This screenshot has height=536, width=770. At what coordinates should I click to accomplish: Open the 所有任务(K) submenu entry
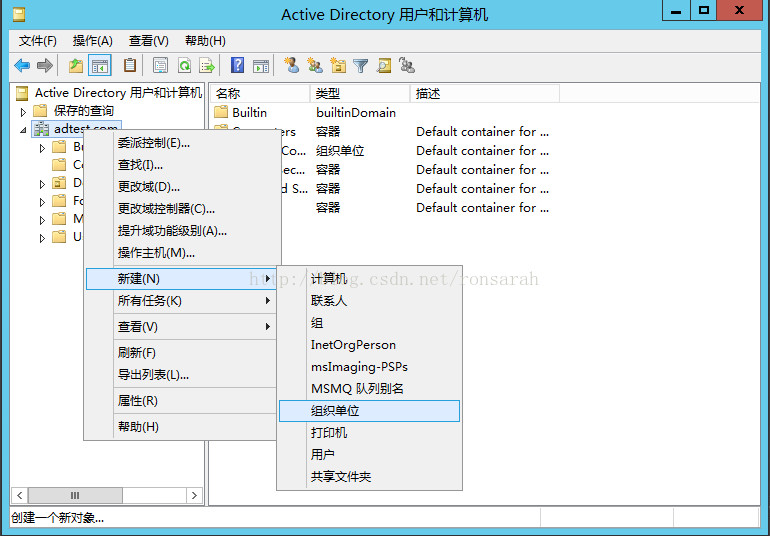(181, 300)
